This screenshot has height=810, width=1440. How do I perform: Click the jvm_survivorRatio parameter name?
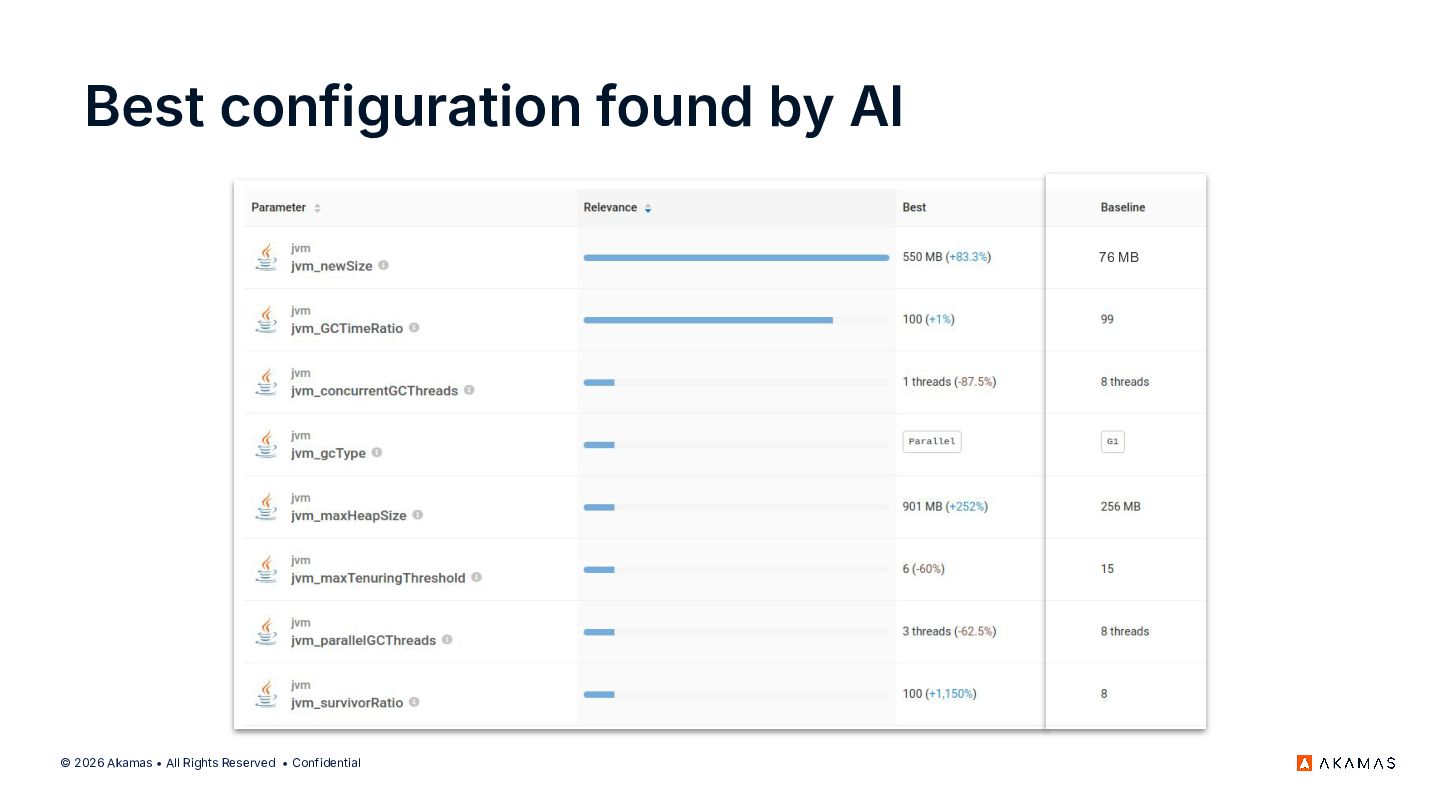click(347, 702)
